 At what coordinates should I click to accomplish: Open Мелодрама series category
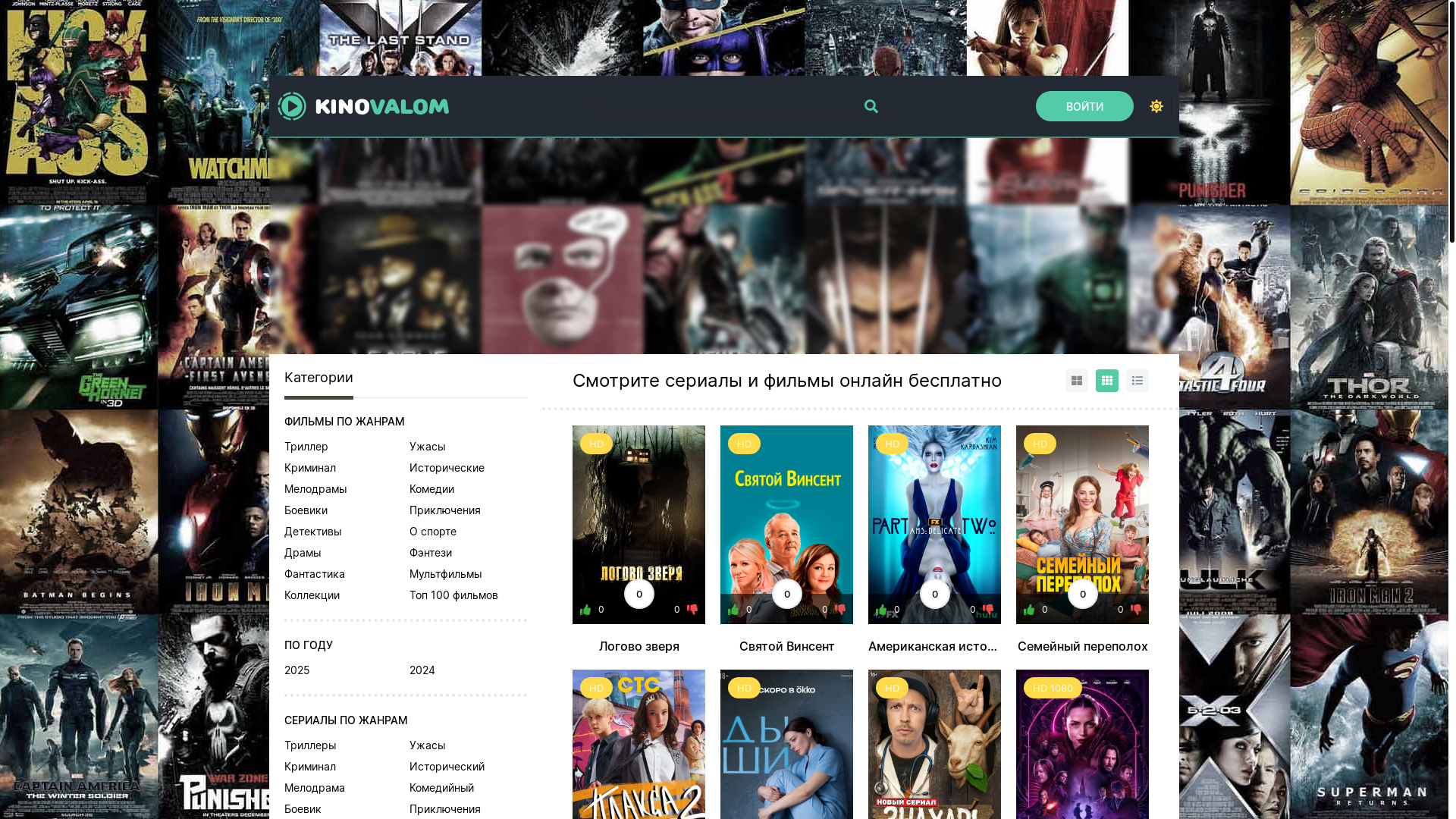pyautogui.click(x=315, y=788)
